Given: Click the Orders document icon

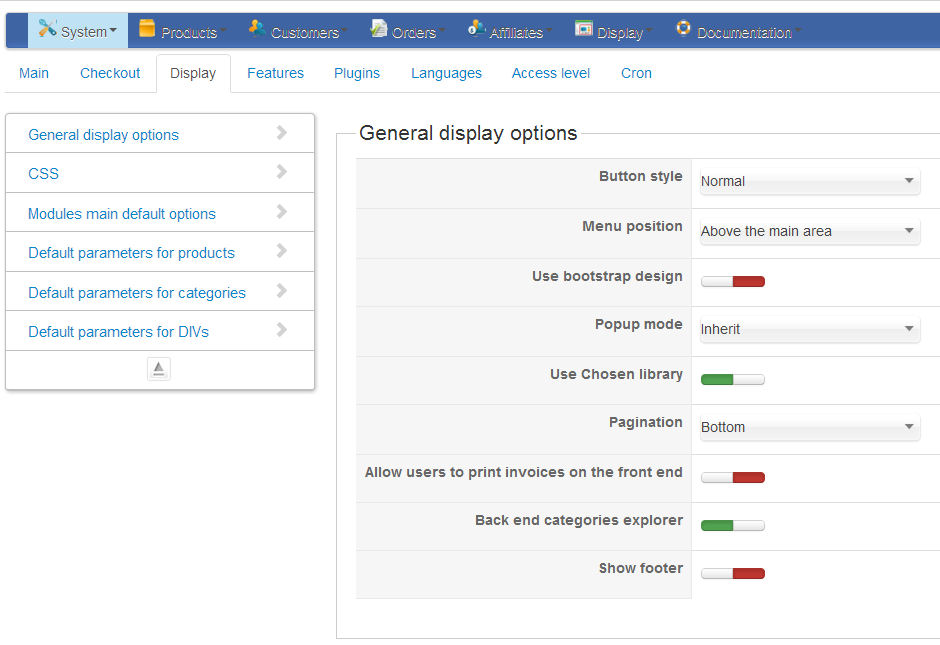Looking at the screenshot, I should coord(379,28).
